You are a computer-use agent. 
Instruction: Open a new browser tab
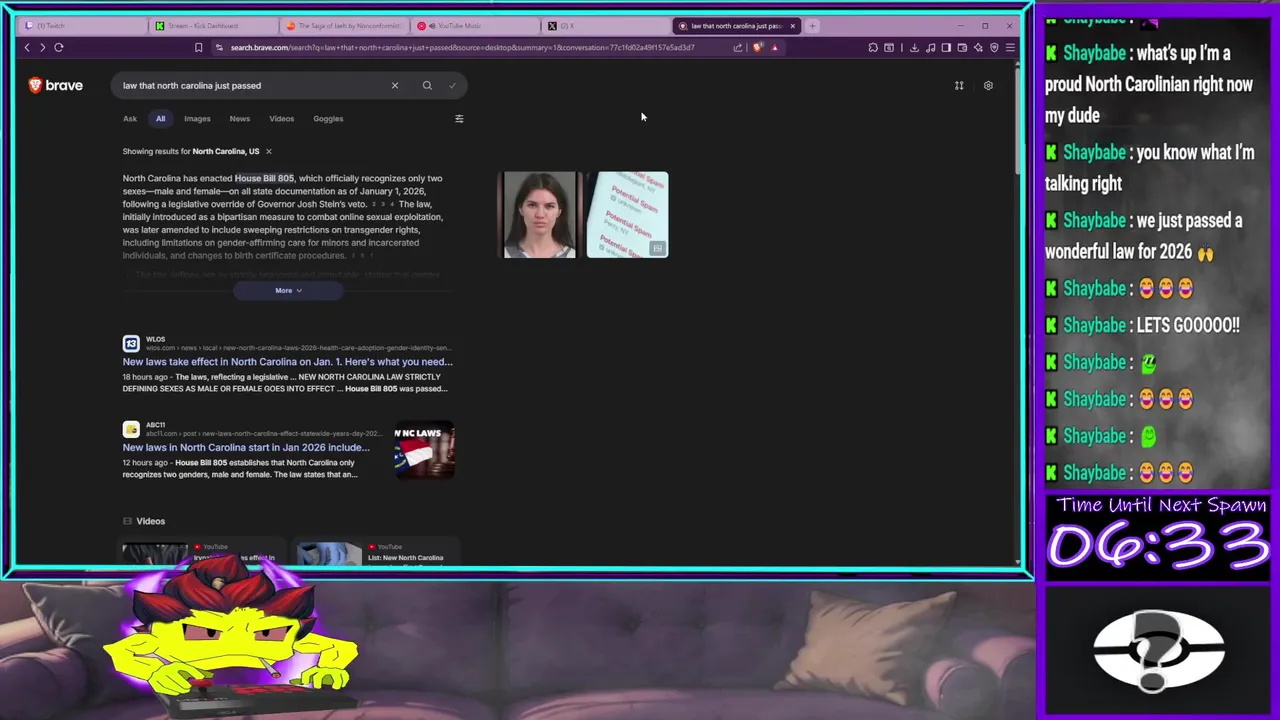click(813, 26)
